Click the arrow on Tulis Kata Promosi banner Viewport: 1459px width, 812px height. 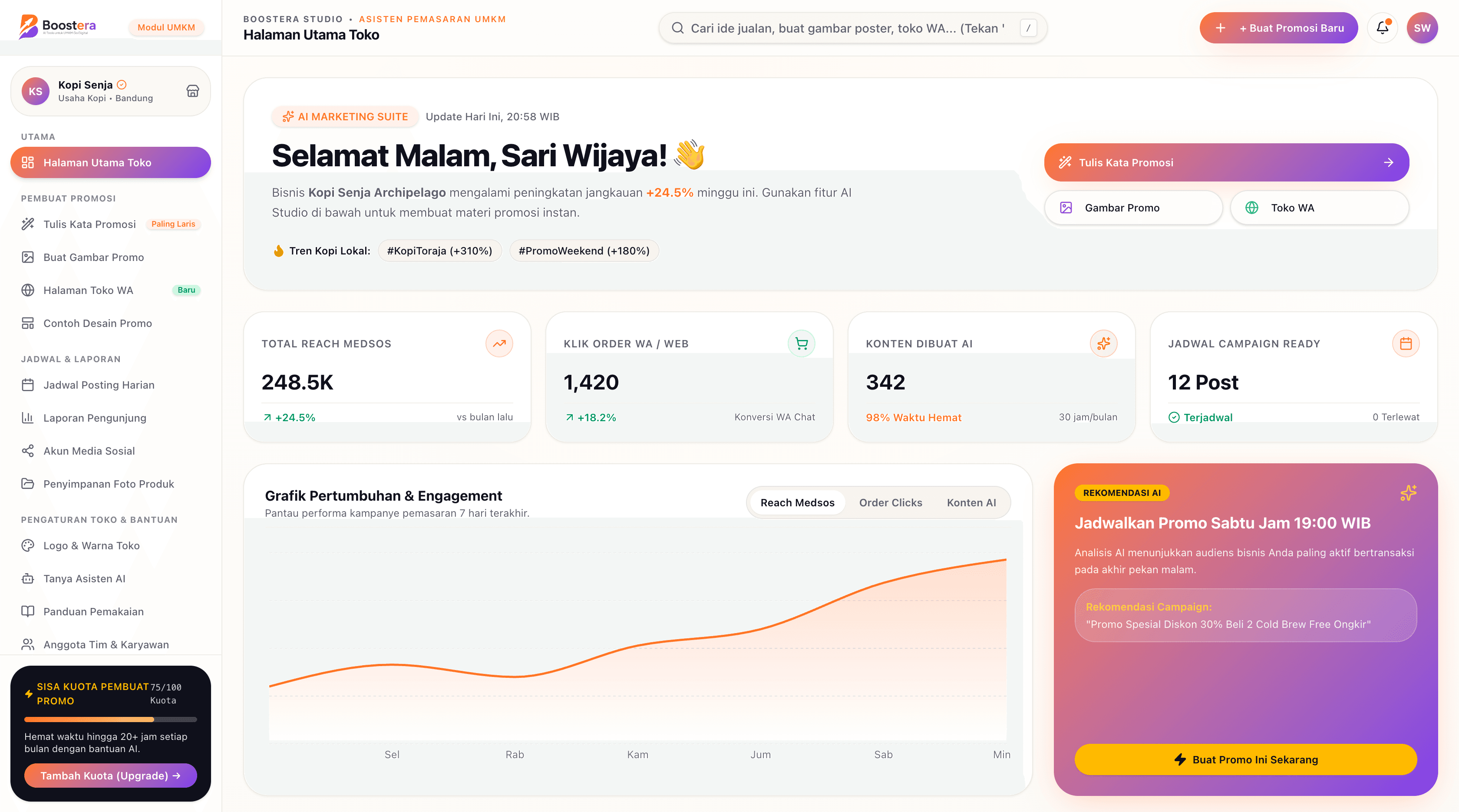click(1389, 162)
